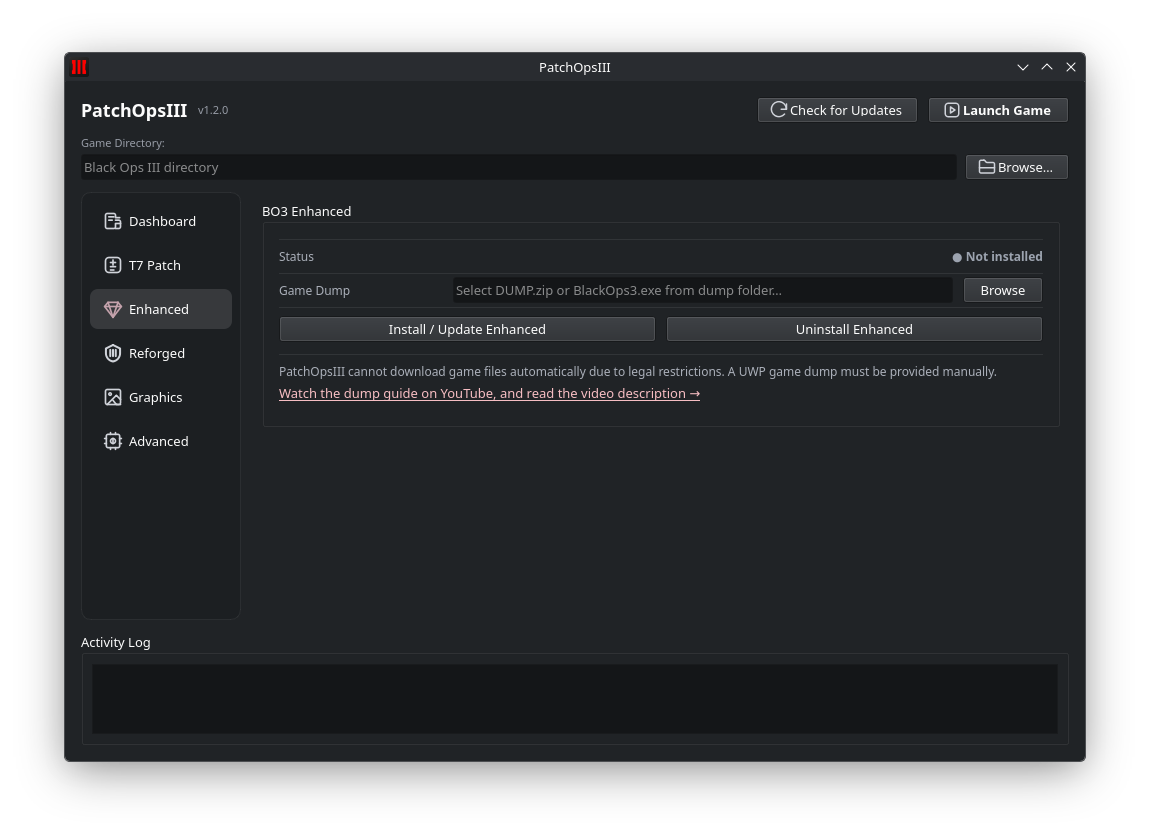Click the Reforged shield icon

pos(112,353)
